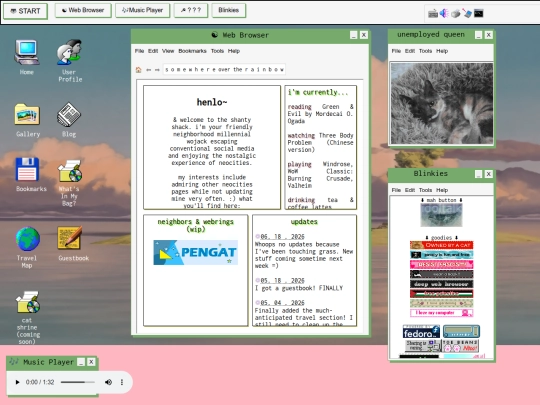Mute the Music Player audio
This screenshot has height=405, width=540.
(108, 382)
